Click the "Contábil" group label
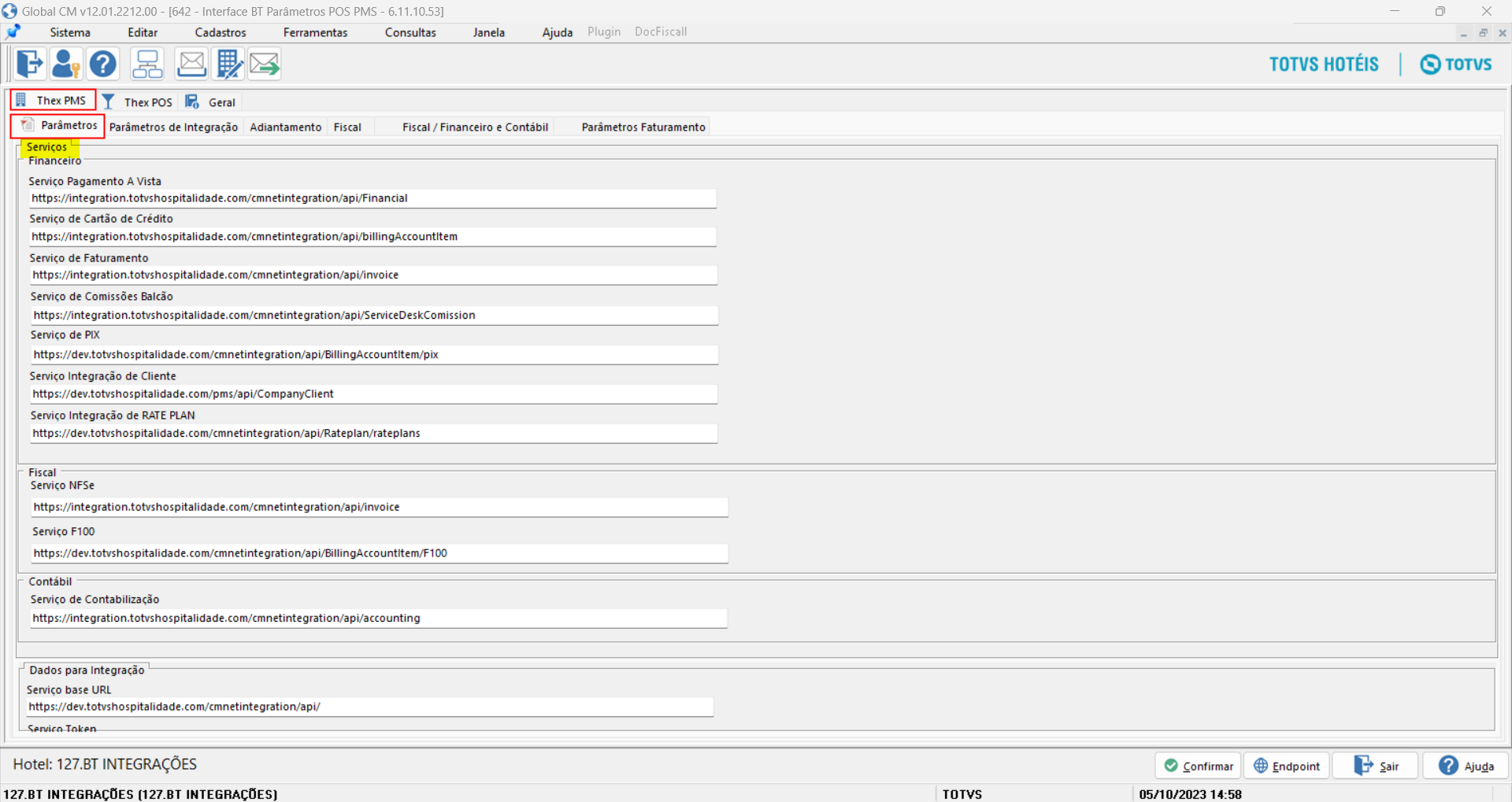This screenshot has height=802, width=1512. pyautogui.click(x=50, y=582)
